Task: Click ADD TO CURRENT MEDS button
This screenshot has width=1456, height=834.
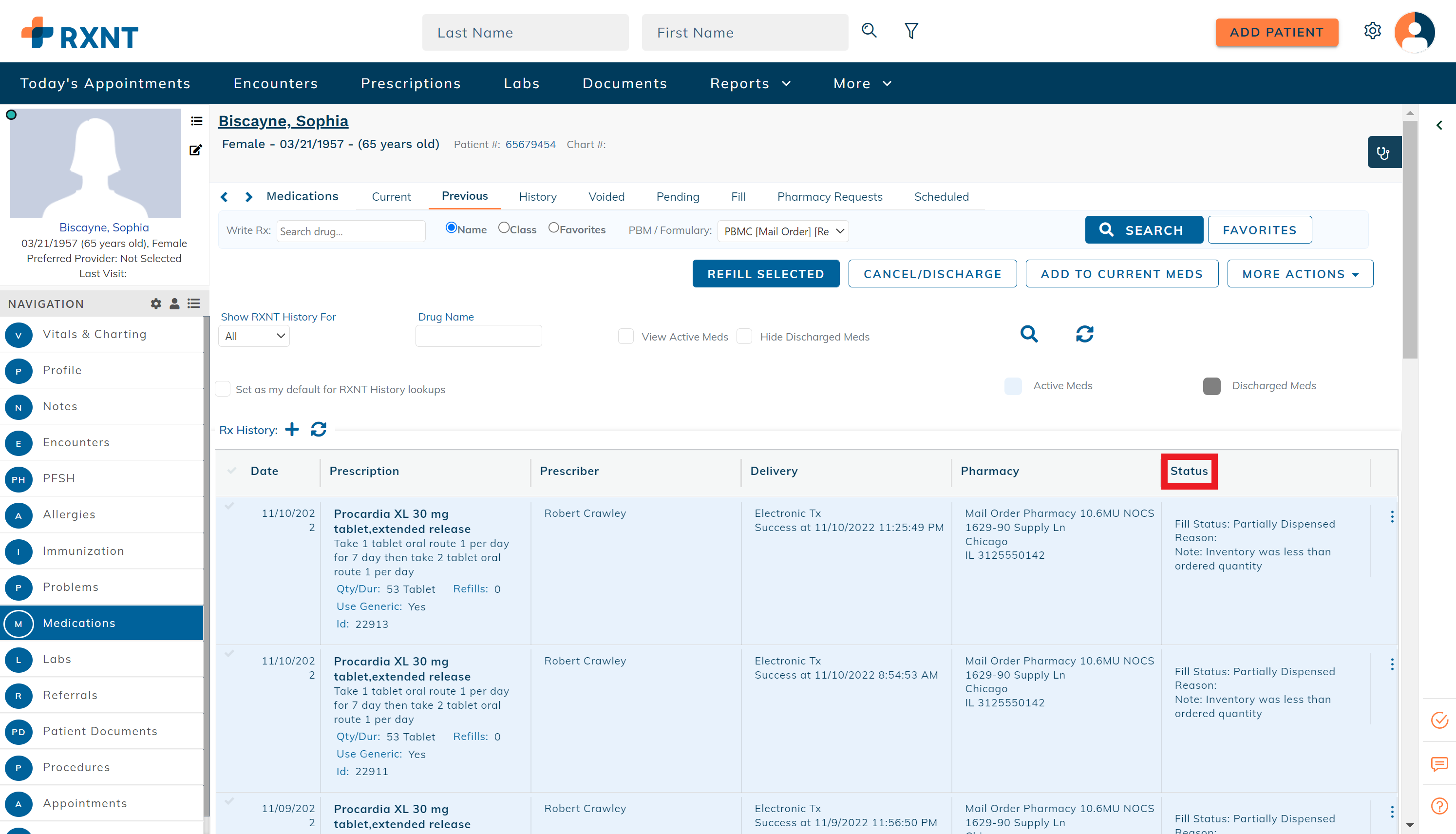Action: pyautogui.click(x=1121, y=274)
